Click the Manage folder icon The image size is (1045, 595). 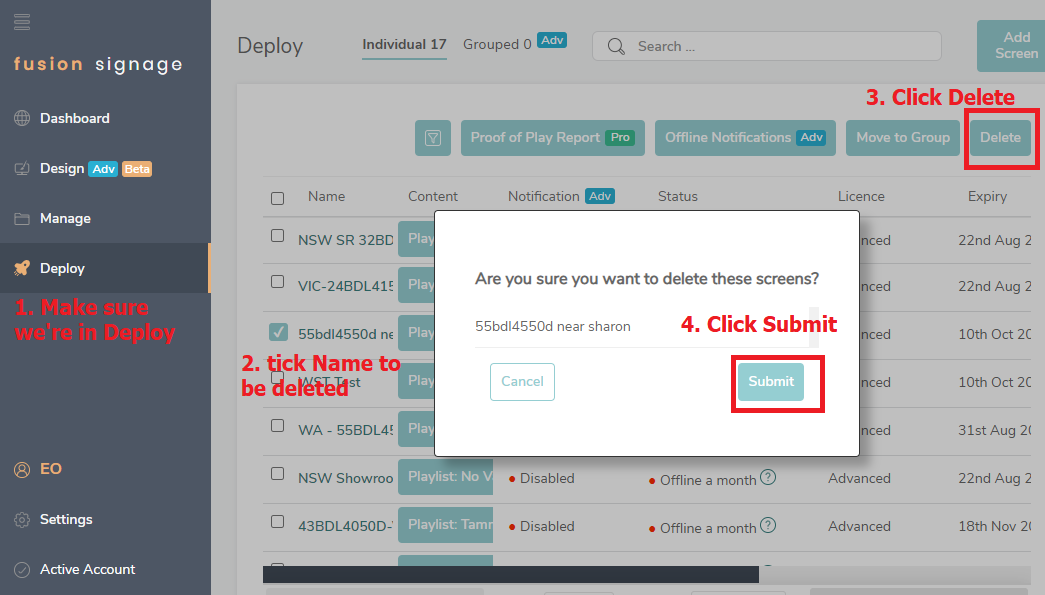click(x=22, y=219)
